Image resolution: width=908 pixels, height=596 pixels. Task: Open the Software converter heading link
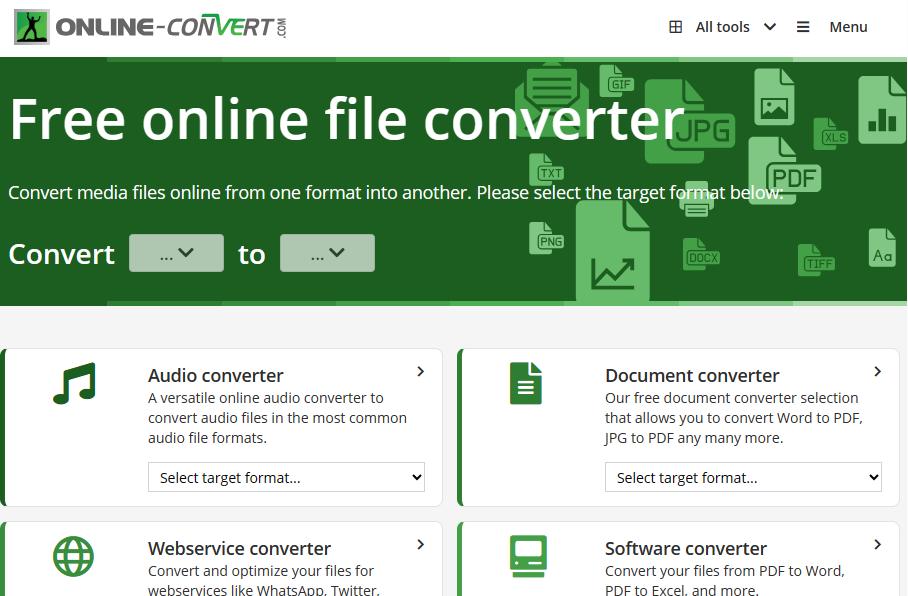click(686, 549)
